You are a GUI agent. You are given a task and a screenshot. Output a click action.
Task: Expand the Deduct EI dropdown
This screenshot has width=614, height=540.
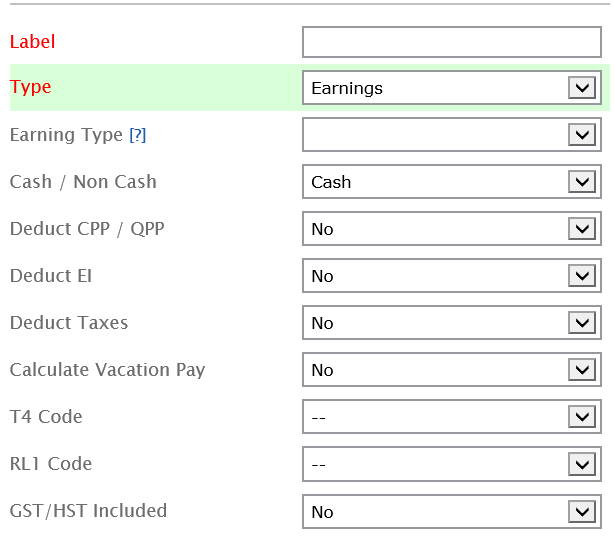[x=451, y=276]
